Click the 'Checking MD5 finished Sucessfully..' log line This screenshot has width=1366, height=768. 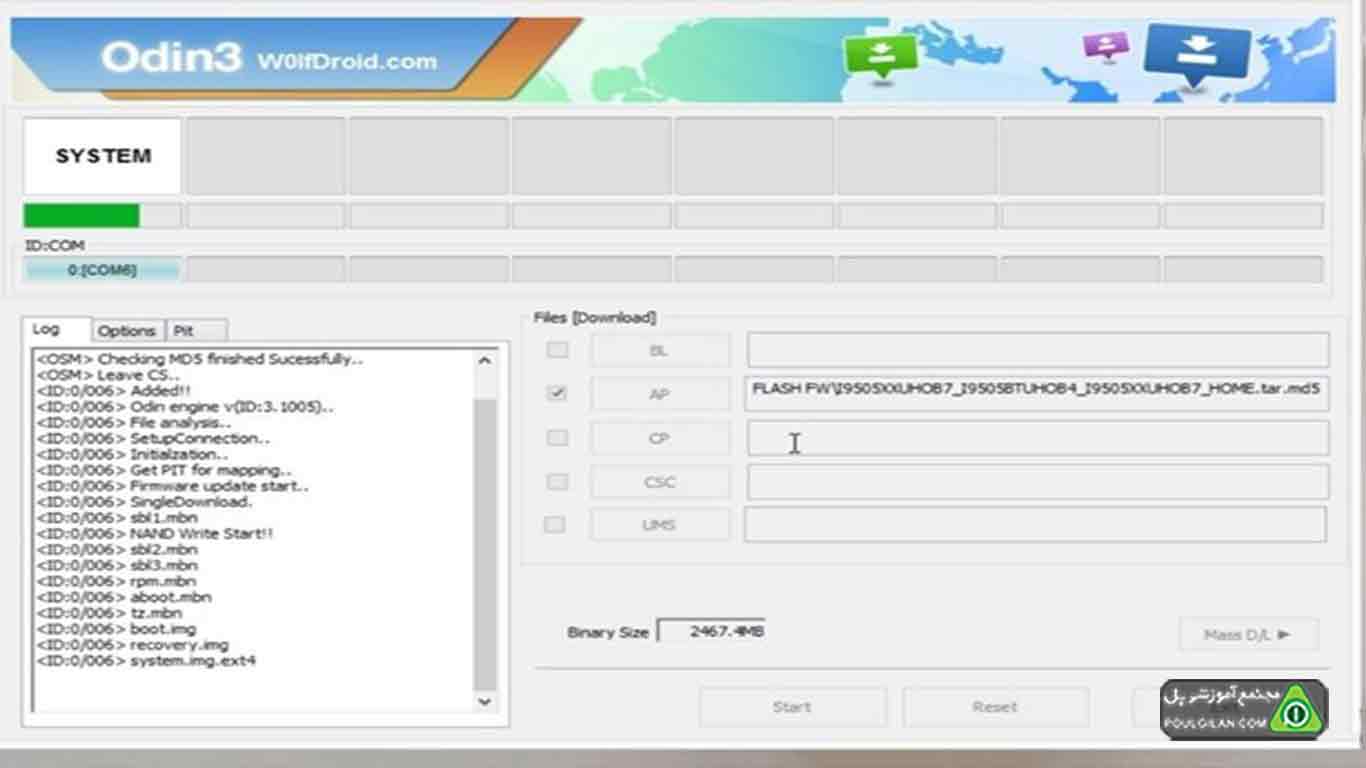[200, 359]
